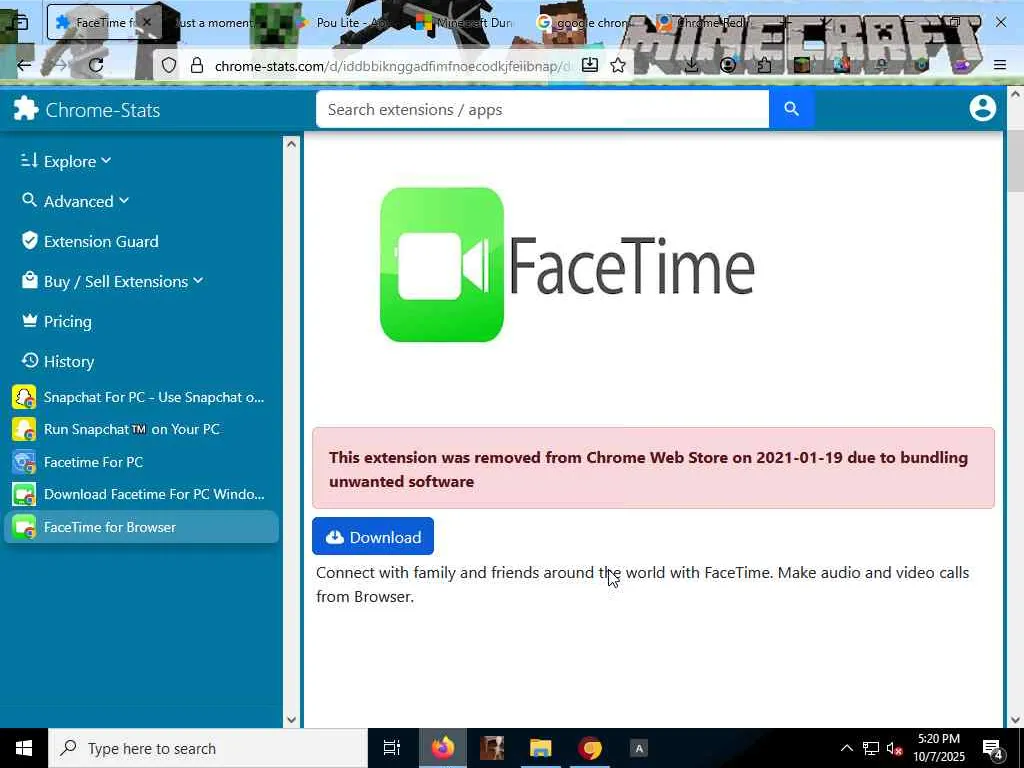This screenshot has width=1024, height=768.
Task: Click the Minecraft block extension icon in toolbar
Action: (x=802, y=65)
